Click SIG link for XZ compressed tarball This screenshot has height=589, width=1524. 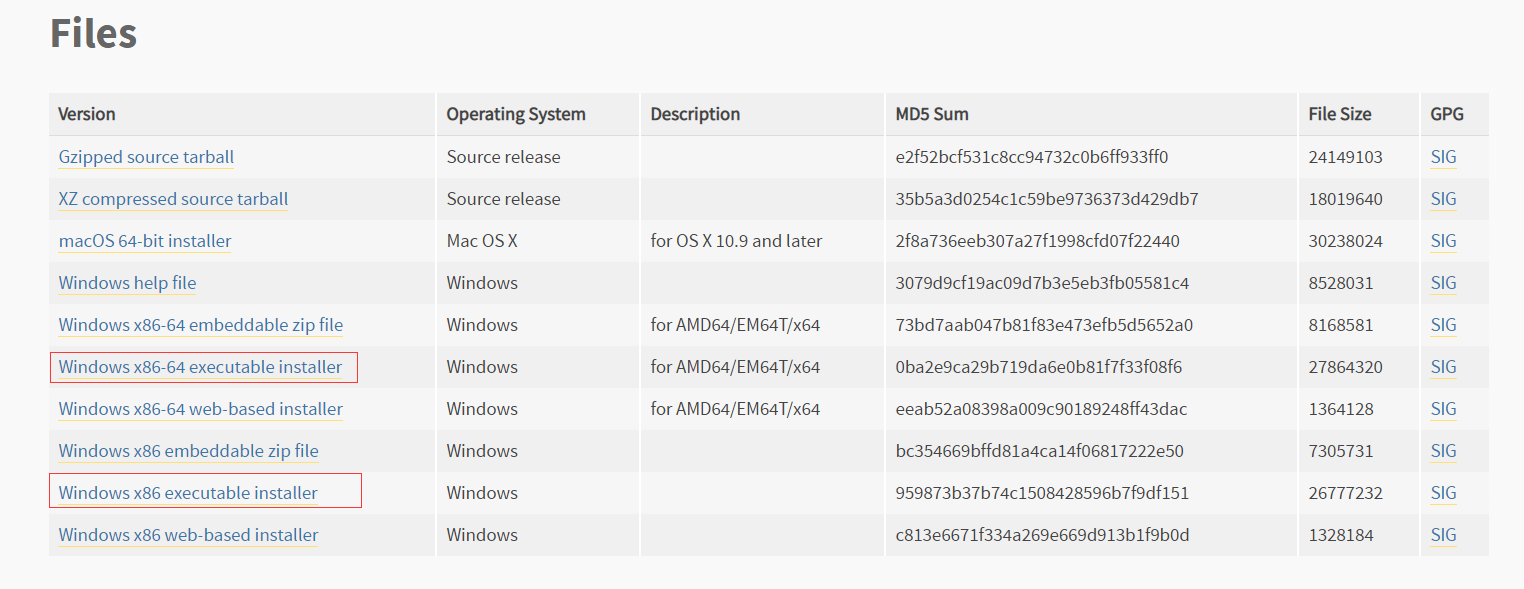pyautogui.click(x=1443, y=199)
